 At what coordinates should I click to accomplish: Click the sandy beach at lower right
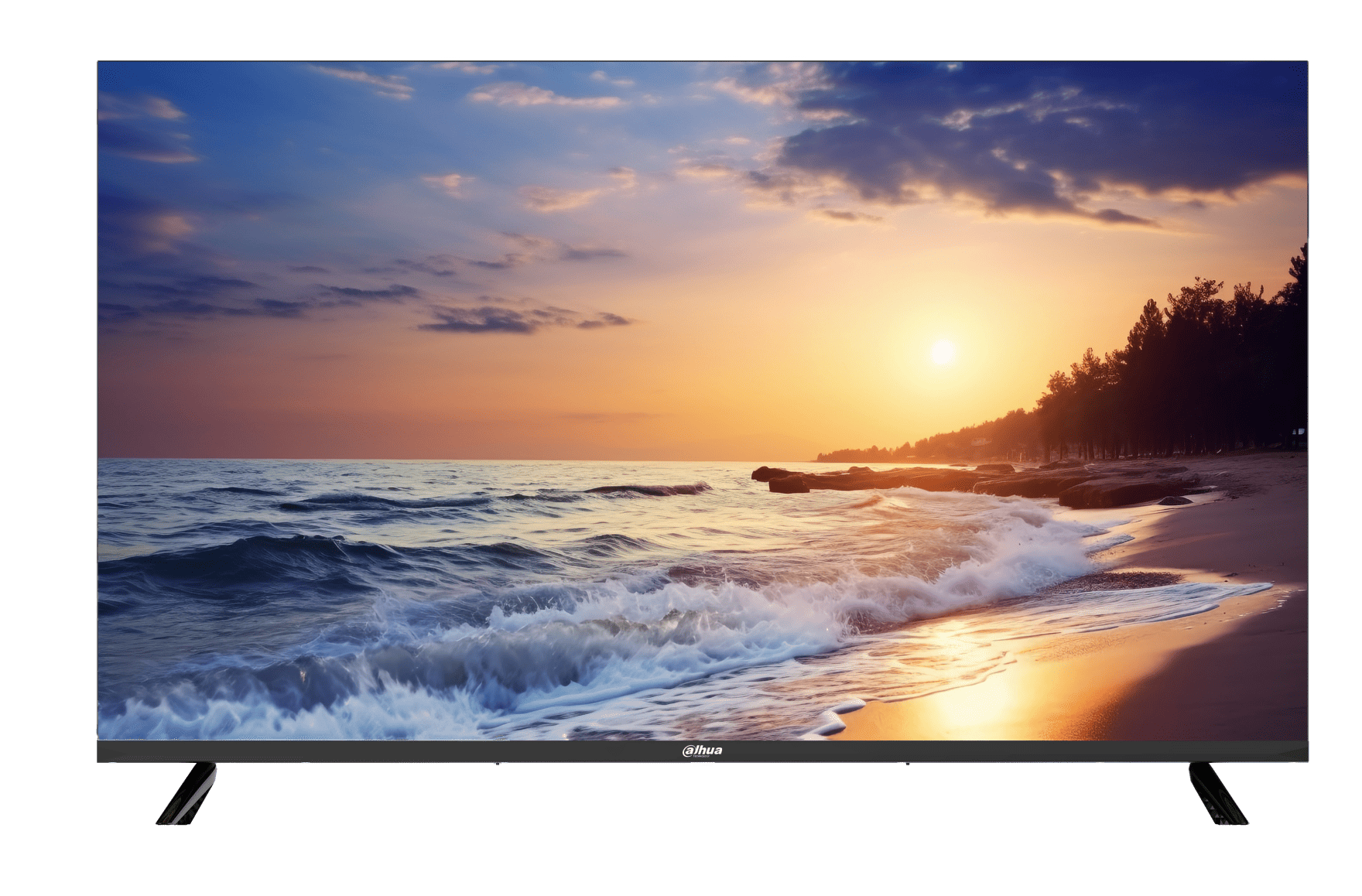point(1223,658)
